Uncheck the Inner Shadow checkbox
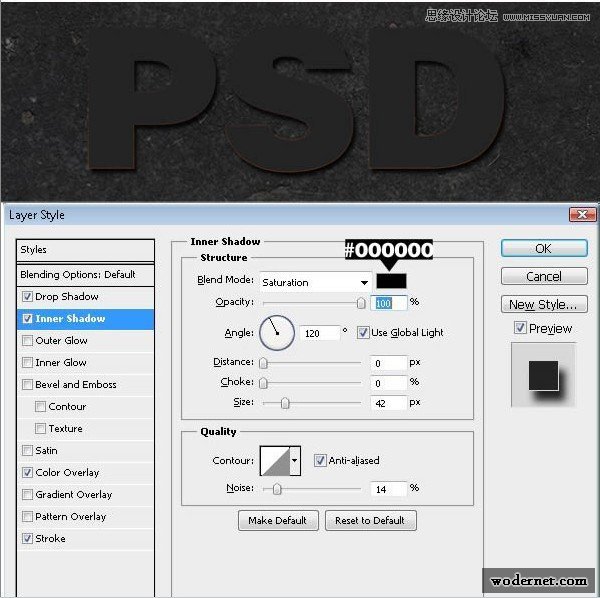 pos(27,318)
